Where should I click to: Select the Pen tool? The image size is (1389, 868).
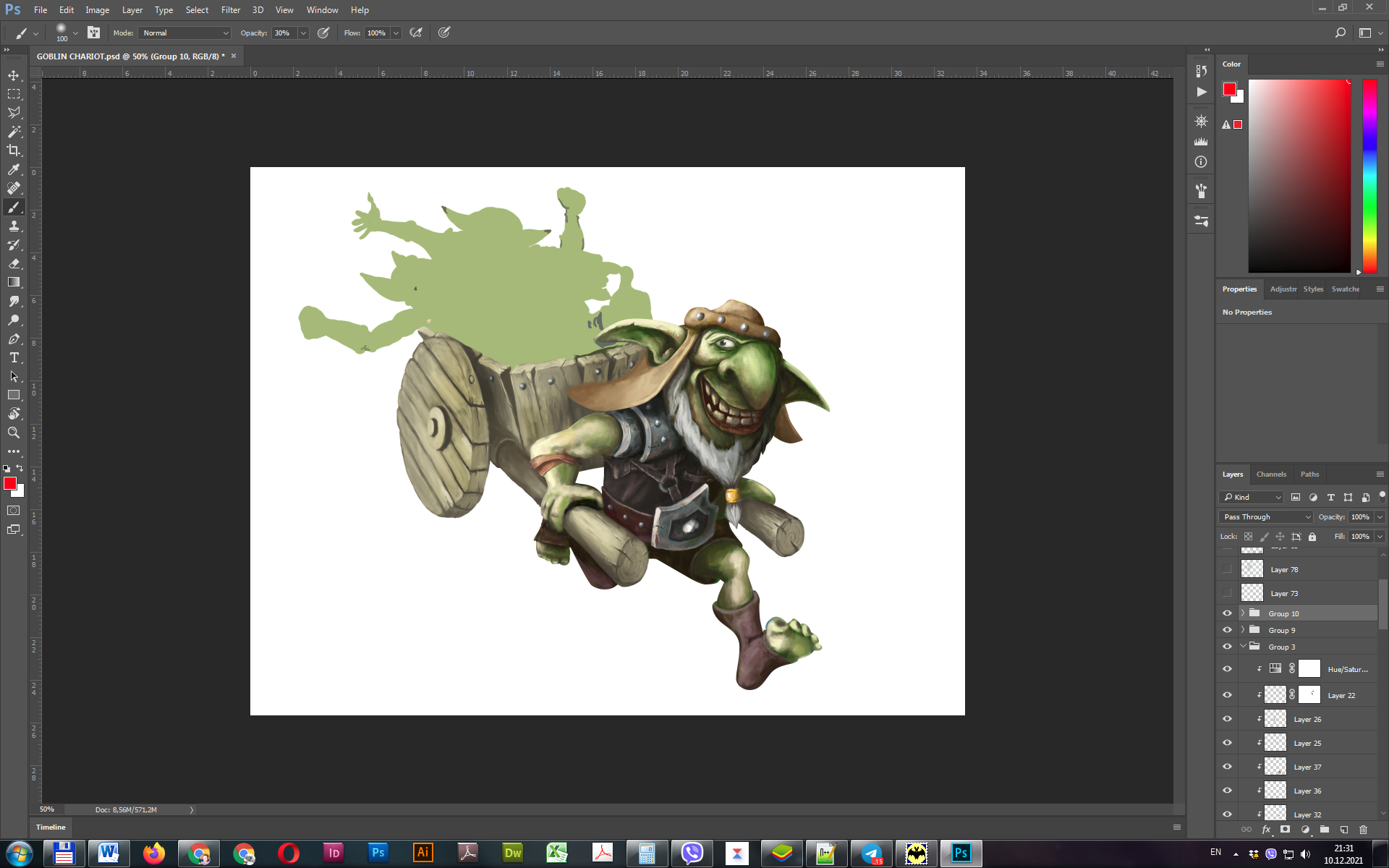pos(14,339)
